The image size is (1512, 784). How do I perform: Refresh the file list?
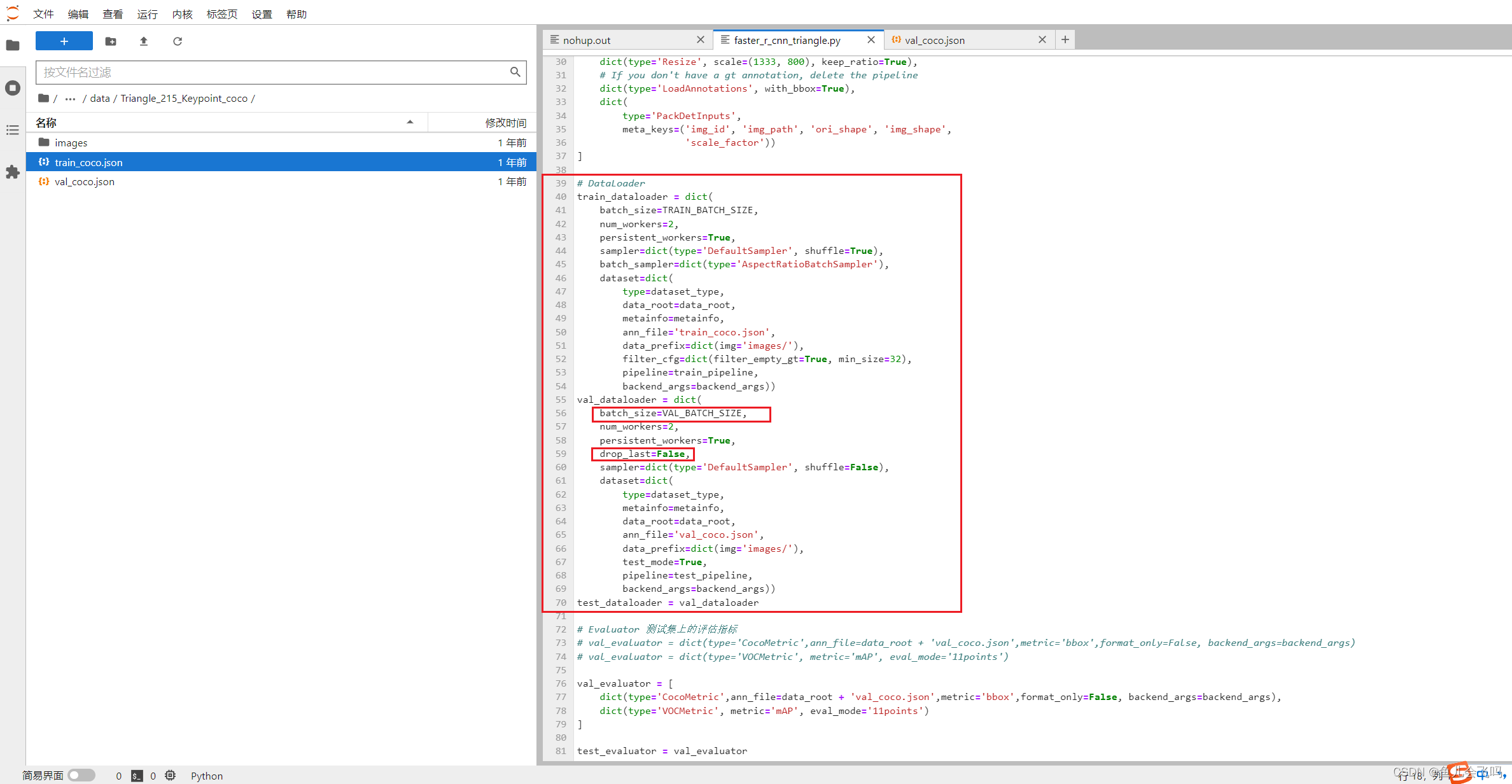[178, 41]
